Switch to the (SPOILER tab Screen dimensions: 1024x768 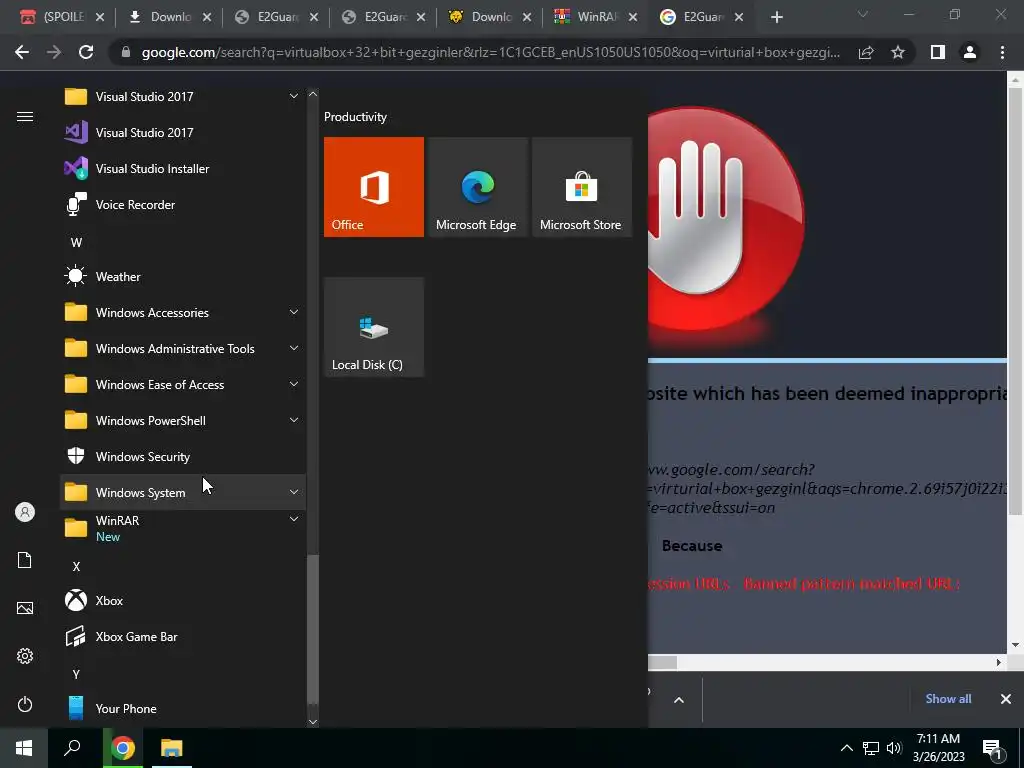(x=62, y=17)
